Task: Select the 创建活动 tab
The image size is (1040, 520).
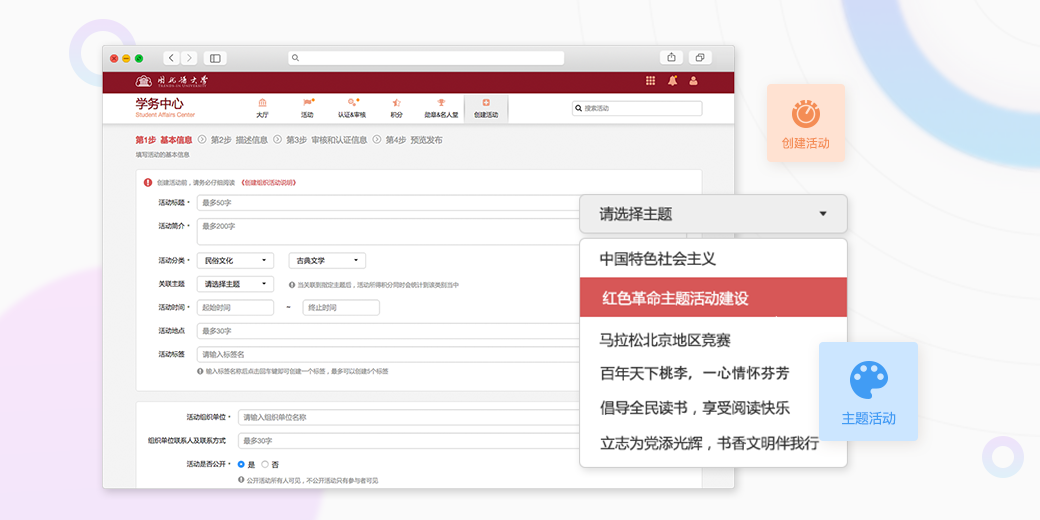Action: point(486,109)
